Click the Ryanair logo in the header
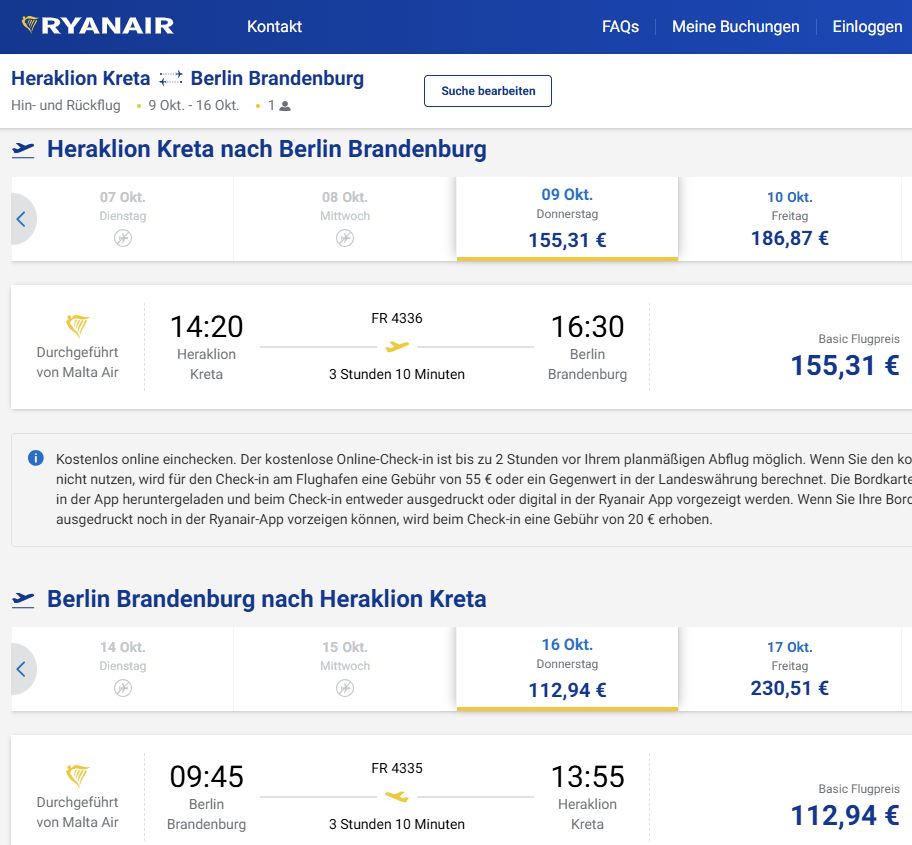Image resolution: width=912 pixels, height=845 pixels. 97,26
